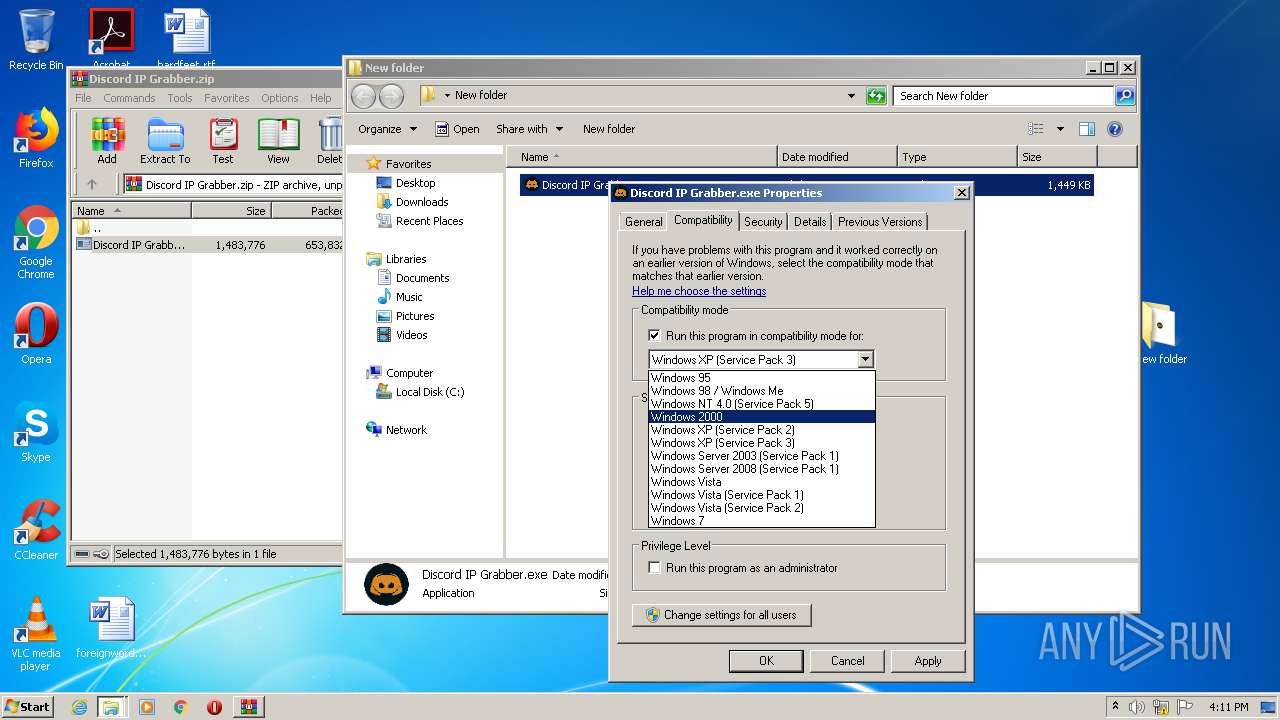Click Change settings for all users
Image resolution: width=1280 pixels, height=720 pixels.
click(x=721, y=615)
